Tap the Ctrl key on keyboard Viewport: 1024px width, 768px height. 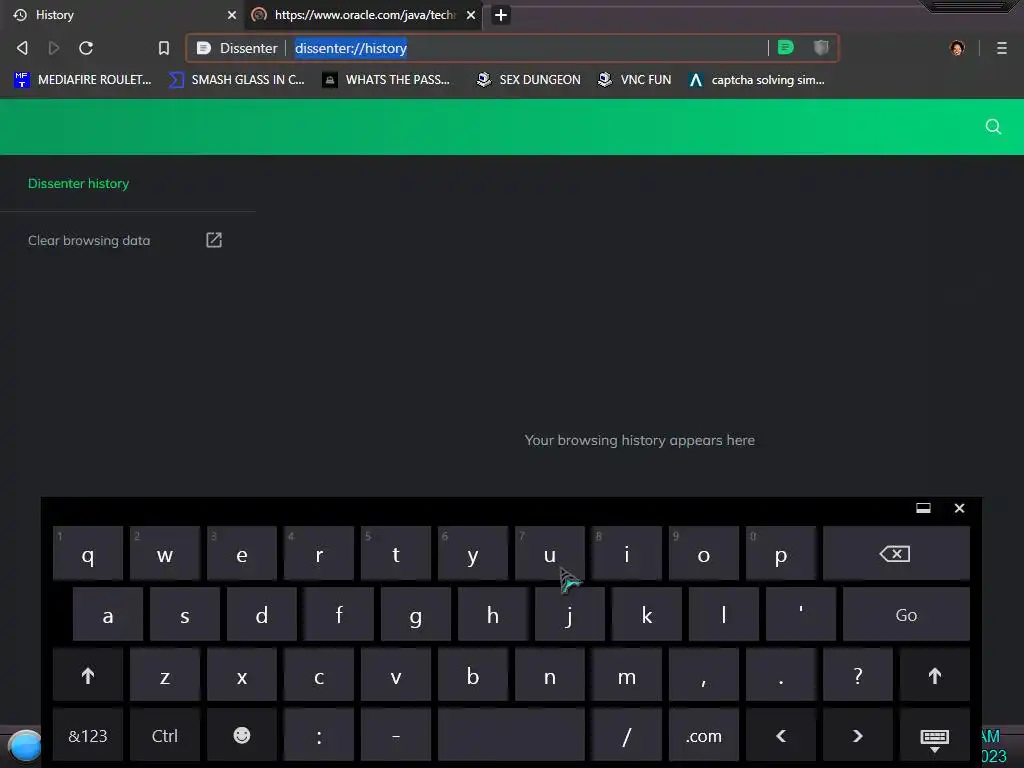[x=165, y=736]
